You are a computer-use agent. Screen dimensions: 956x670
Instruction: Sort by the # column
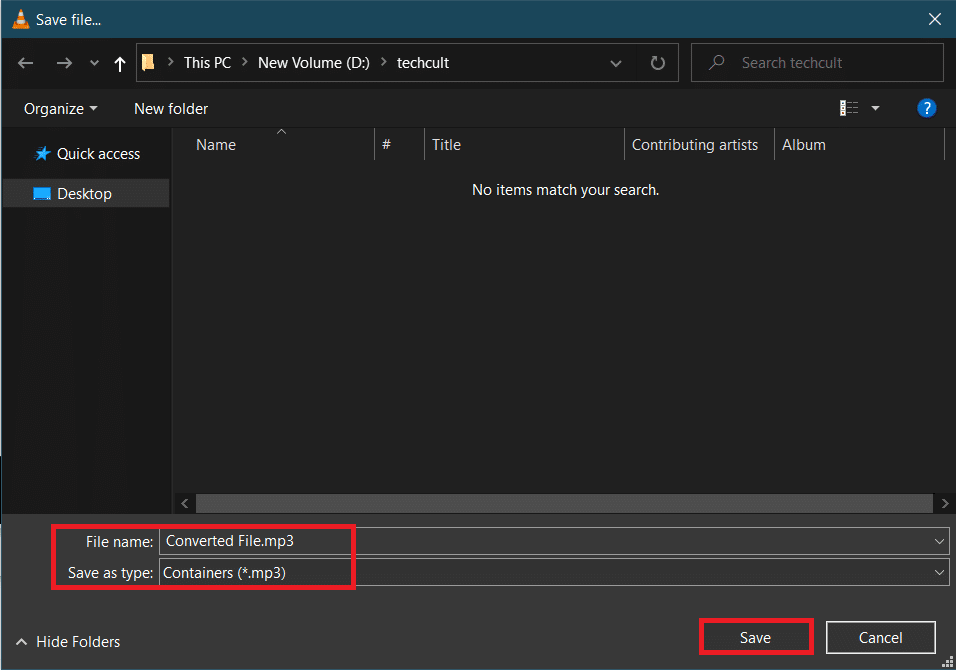(399, 144)
